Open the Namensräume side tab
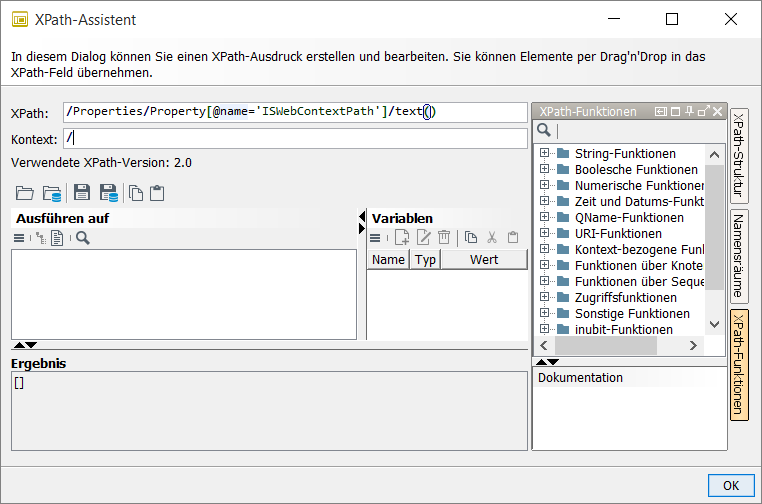Viewport: 762px width, 504px height. (739, 255)
